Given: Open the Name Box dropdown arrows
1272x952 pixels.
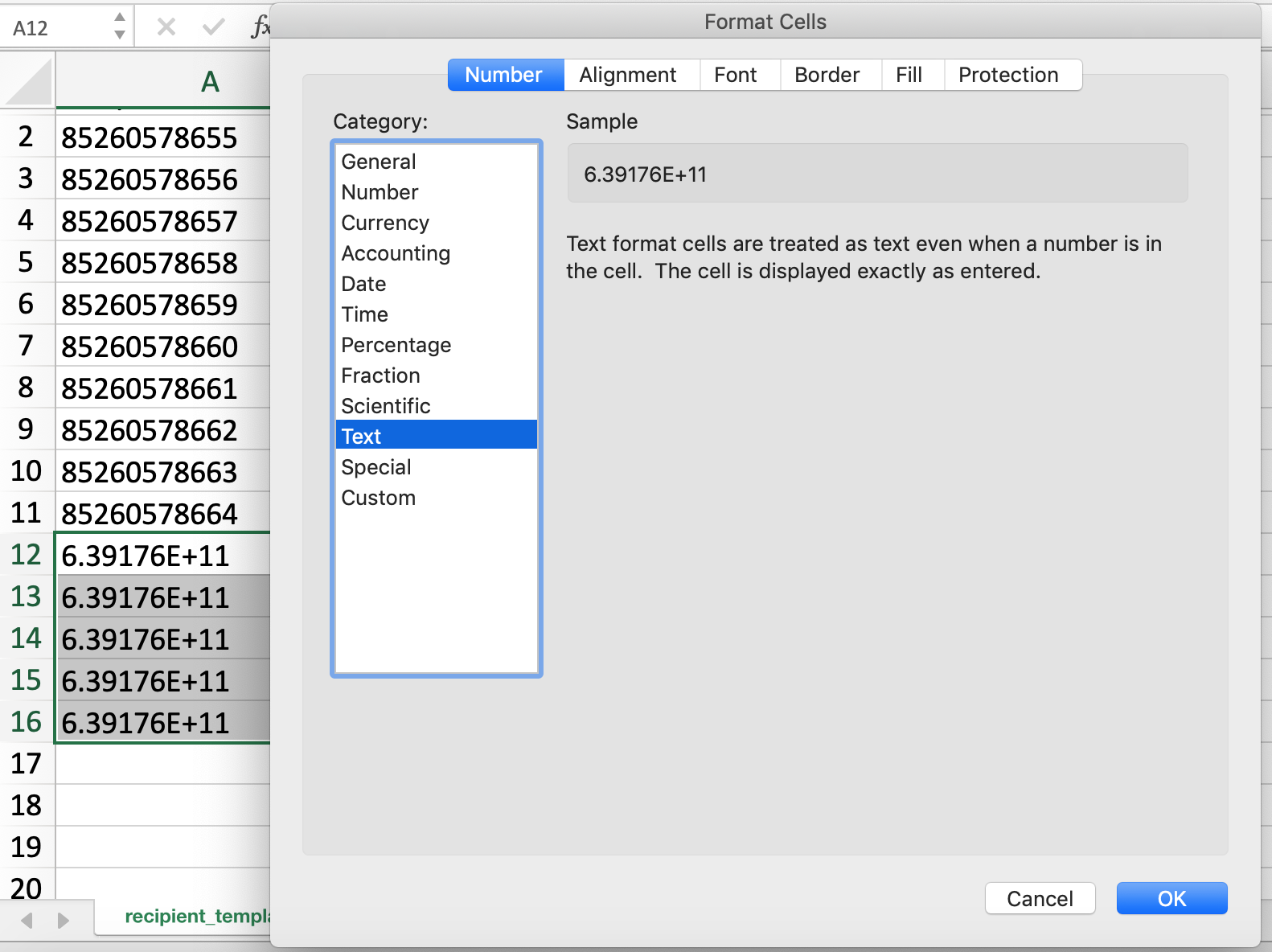Looking at the screenshot, I should (120, 27).
